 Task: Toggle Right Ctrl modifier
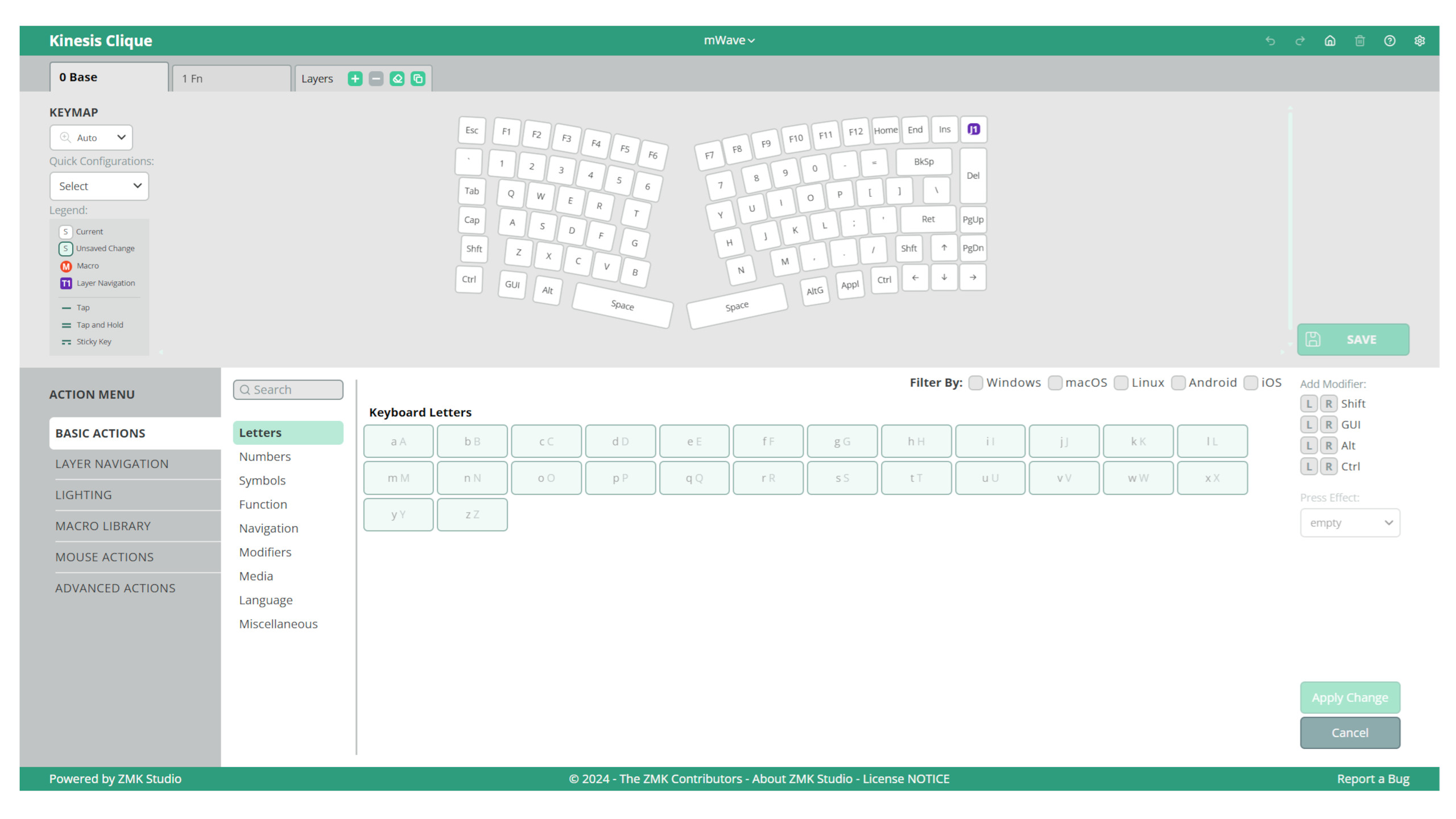(x=1329, y=466)
